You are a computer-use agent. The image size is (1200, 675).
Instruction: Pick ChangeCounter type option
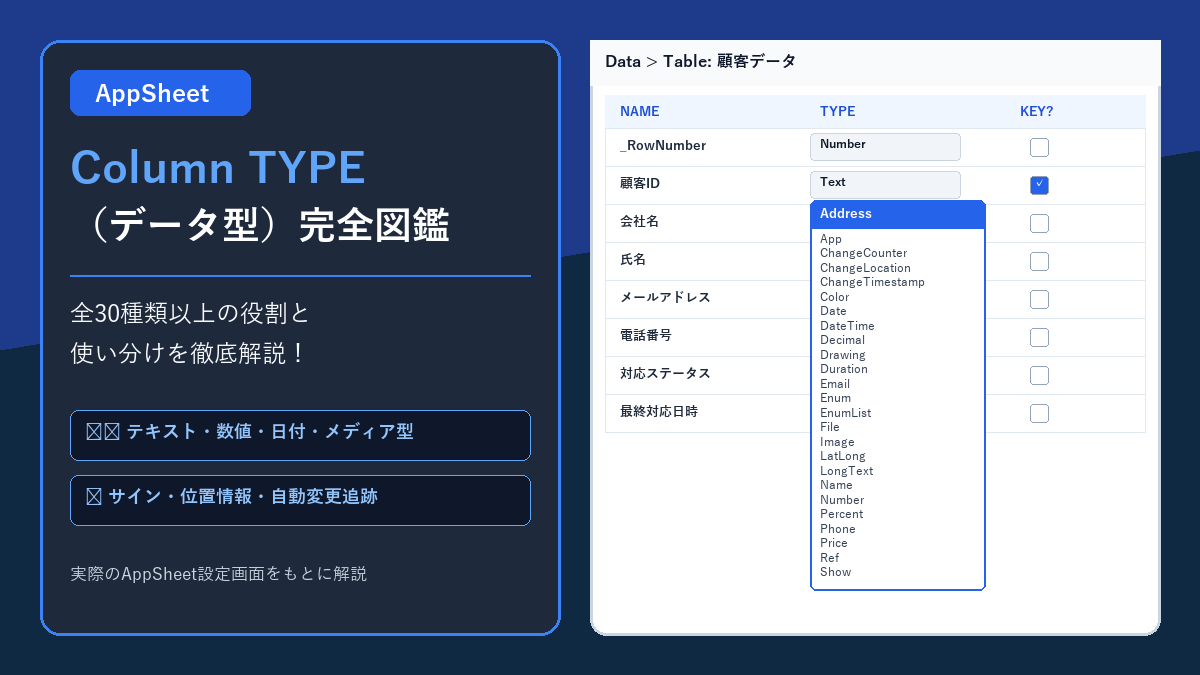point(863,254)
